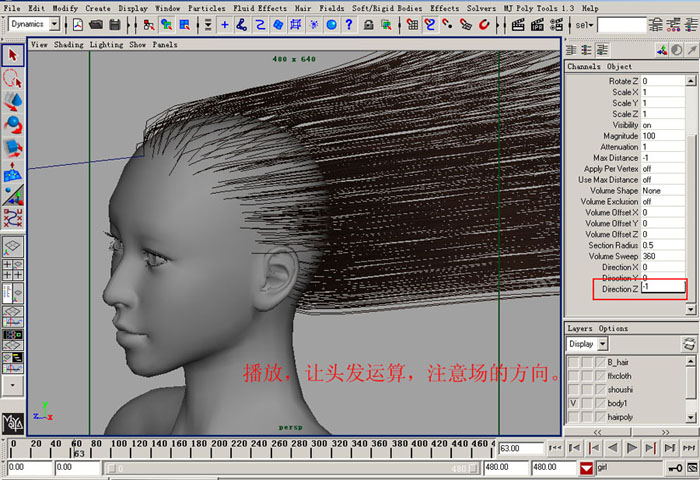
Task: Toggle Make Live magnet icon
Action: [483, 25]
